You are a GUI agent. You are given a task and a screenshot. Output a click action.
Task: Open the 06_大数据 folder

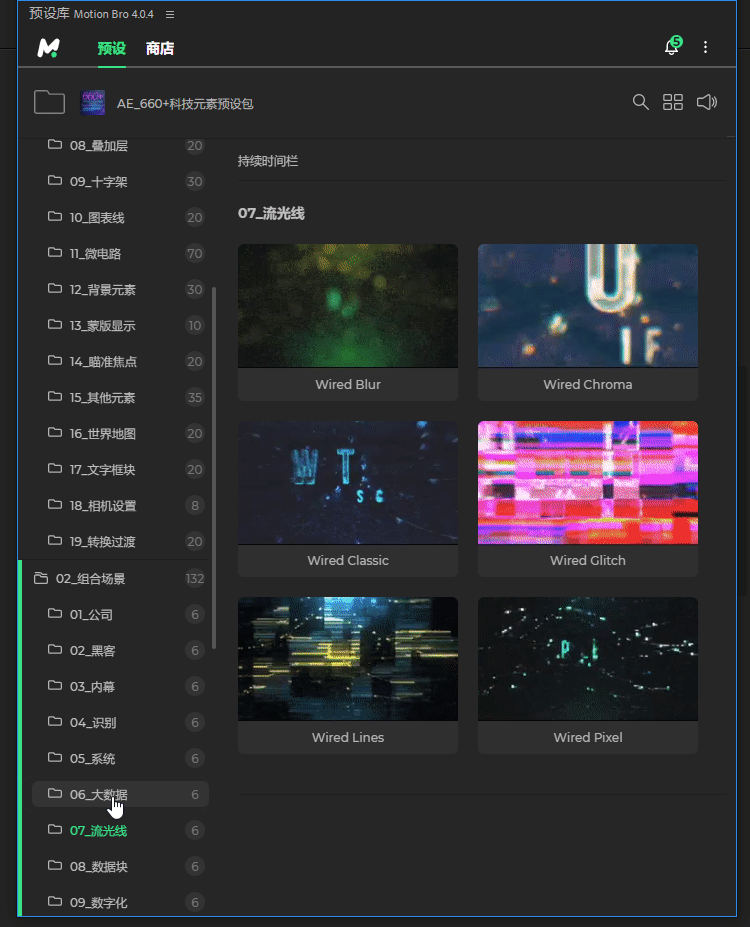121,795
